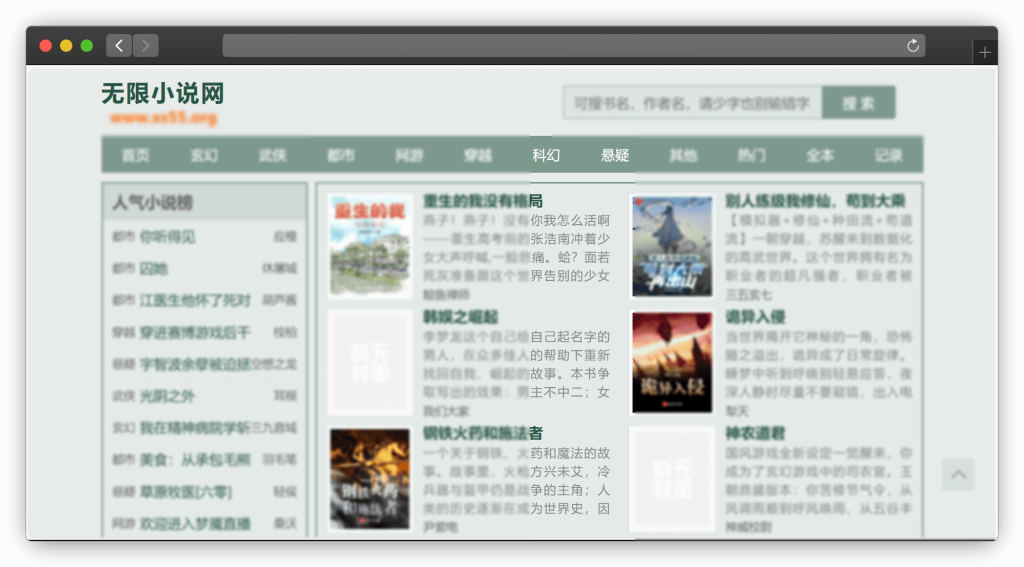Open the 首页 nav tab

click(135, 155)
